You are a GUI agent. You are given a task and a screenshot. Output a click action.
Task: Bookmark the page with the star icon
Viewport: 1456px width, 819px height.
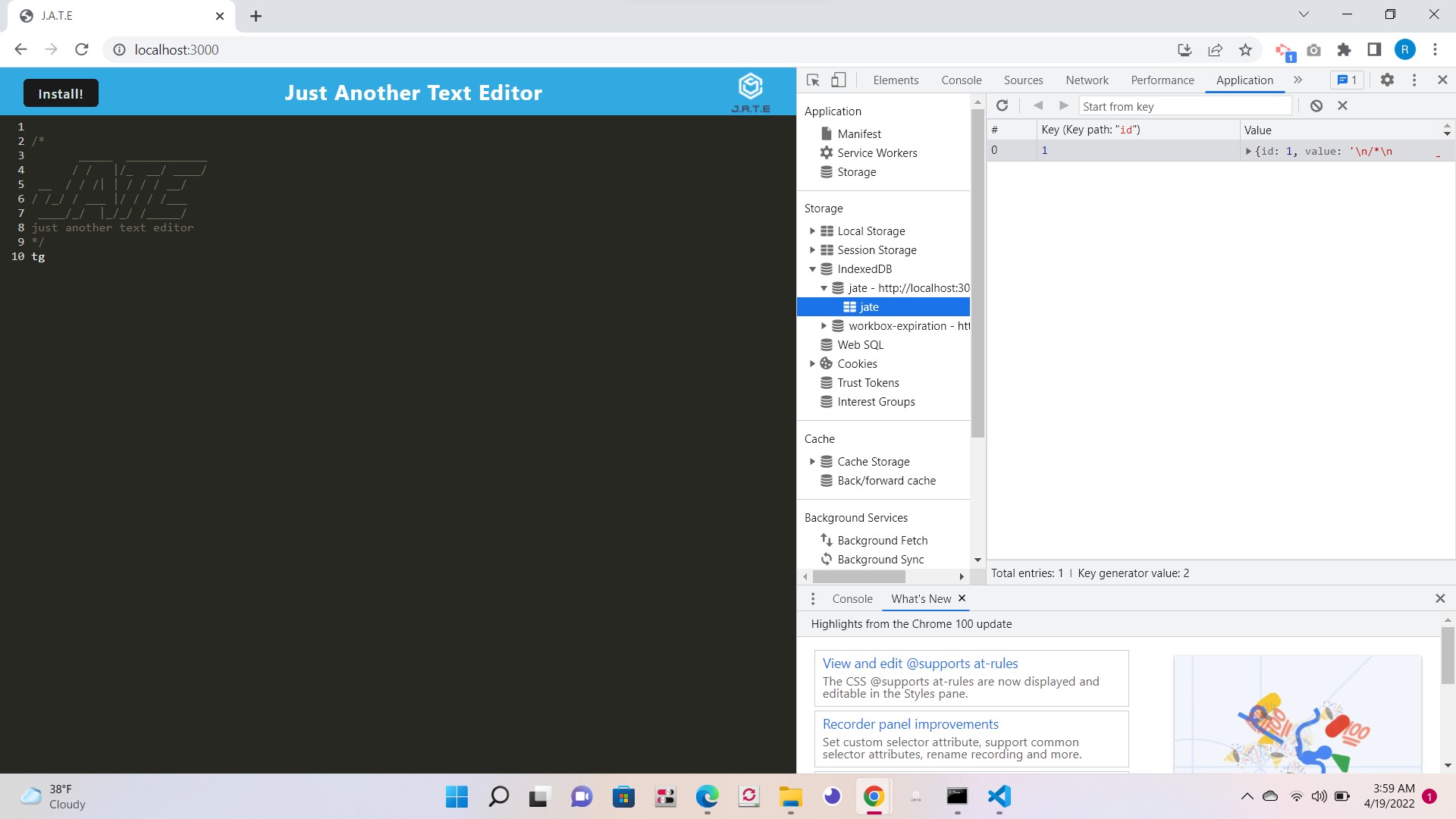tap(1244, 49)
